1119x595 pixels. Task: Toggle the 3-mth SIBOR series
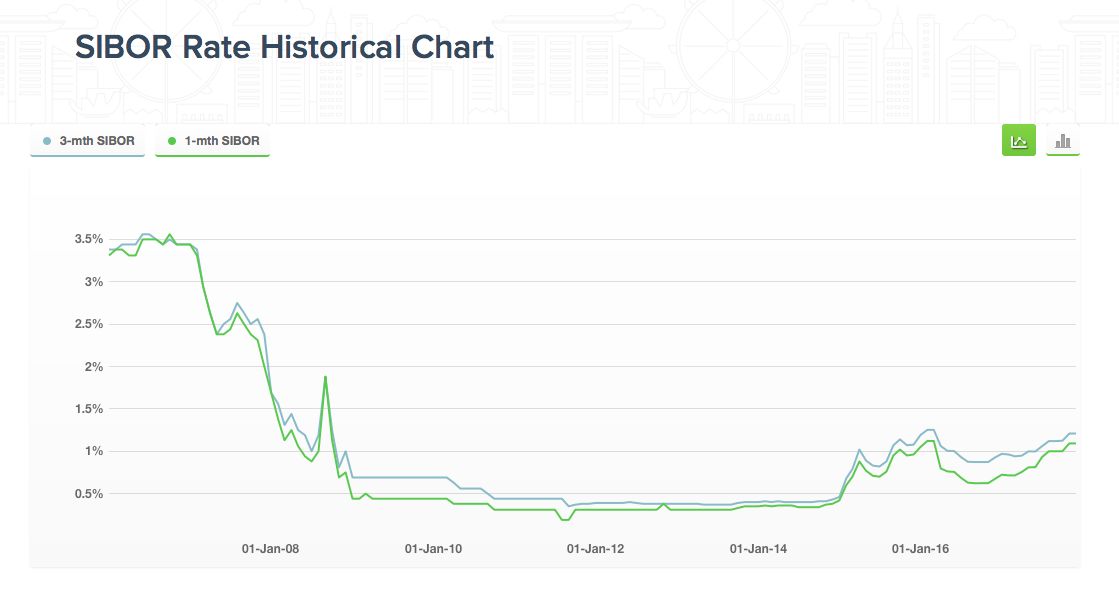click(x=88, y=141)
